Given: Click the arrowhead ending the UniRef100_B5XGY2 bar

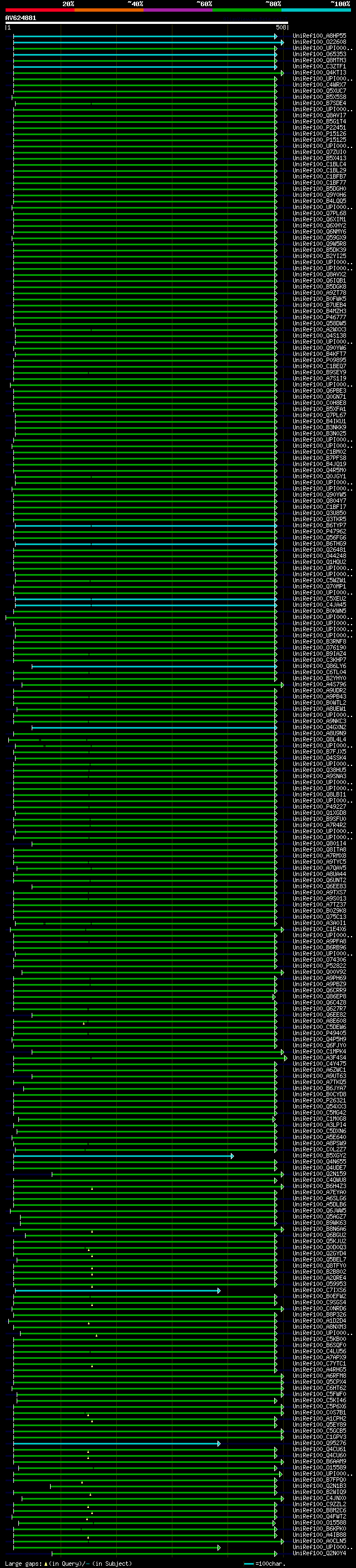Looking at the screenshot, I should (232, 1155).
